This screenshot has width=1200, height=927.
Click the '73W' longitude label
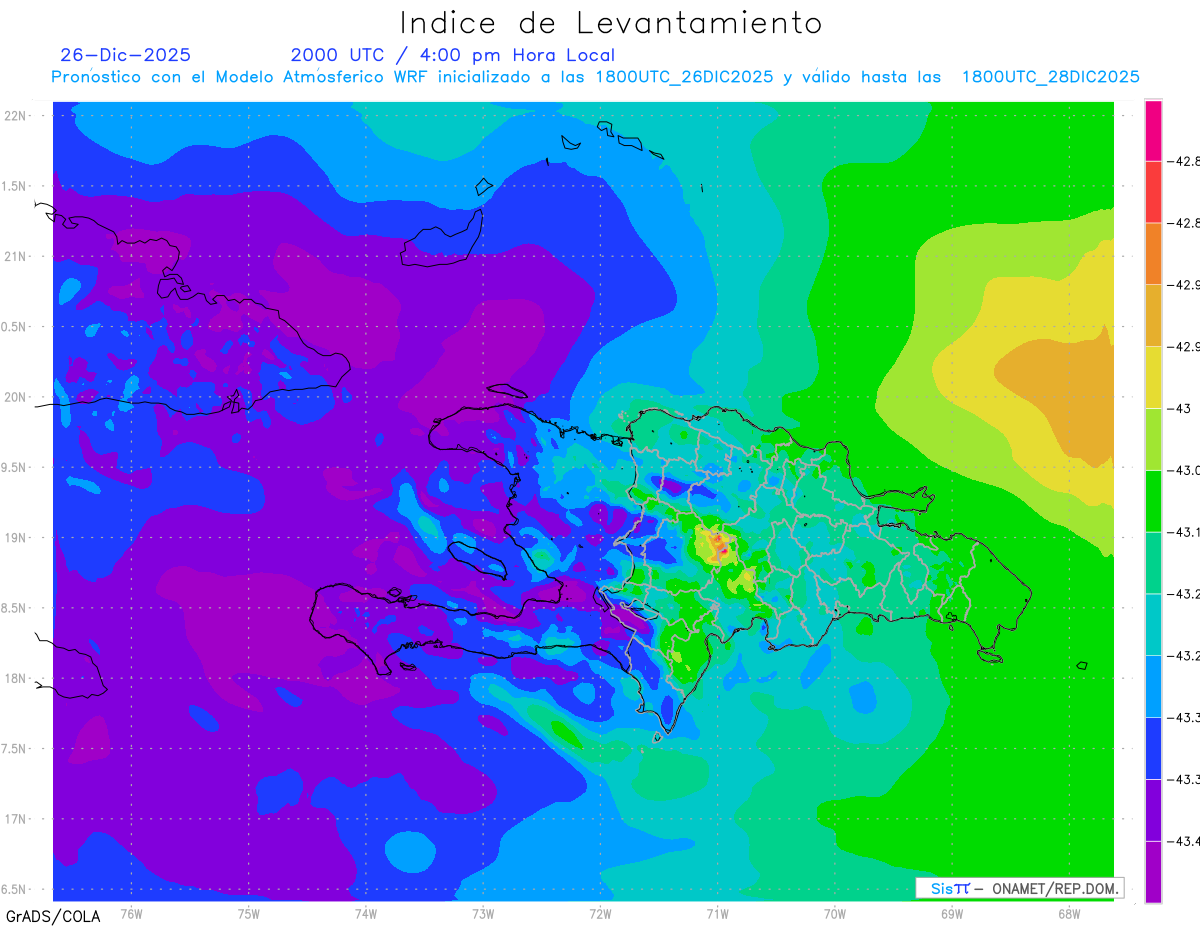point(483,913)
